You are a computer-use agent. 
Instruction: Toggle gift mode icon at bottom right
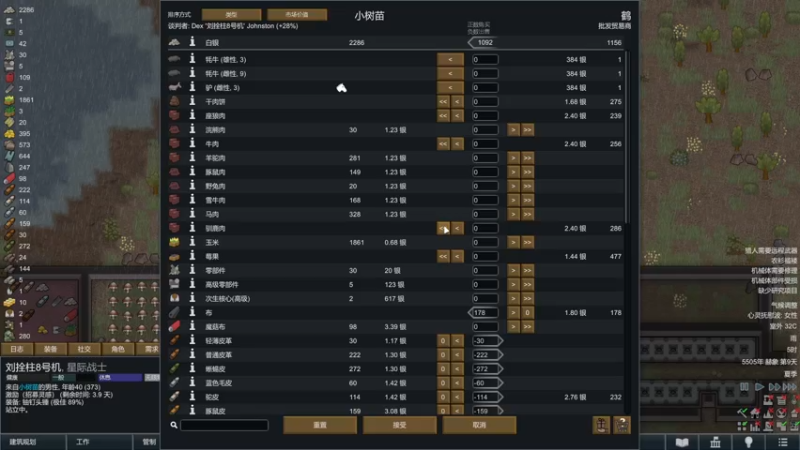tap(601, 425)
